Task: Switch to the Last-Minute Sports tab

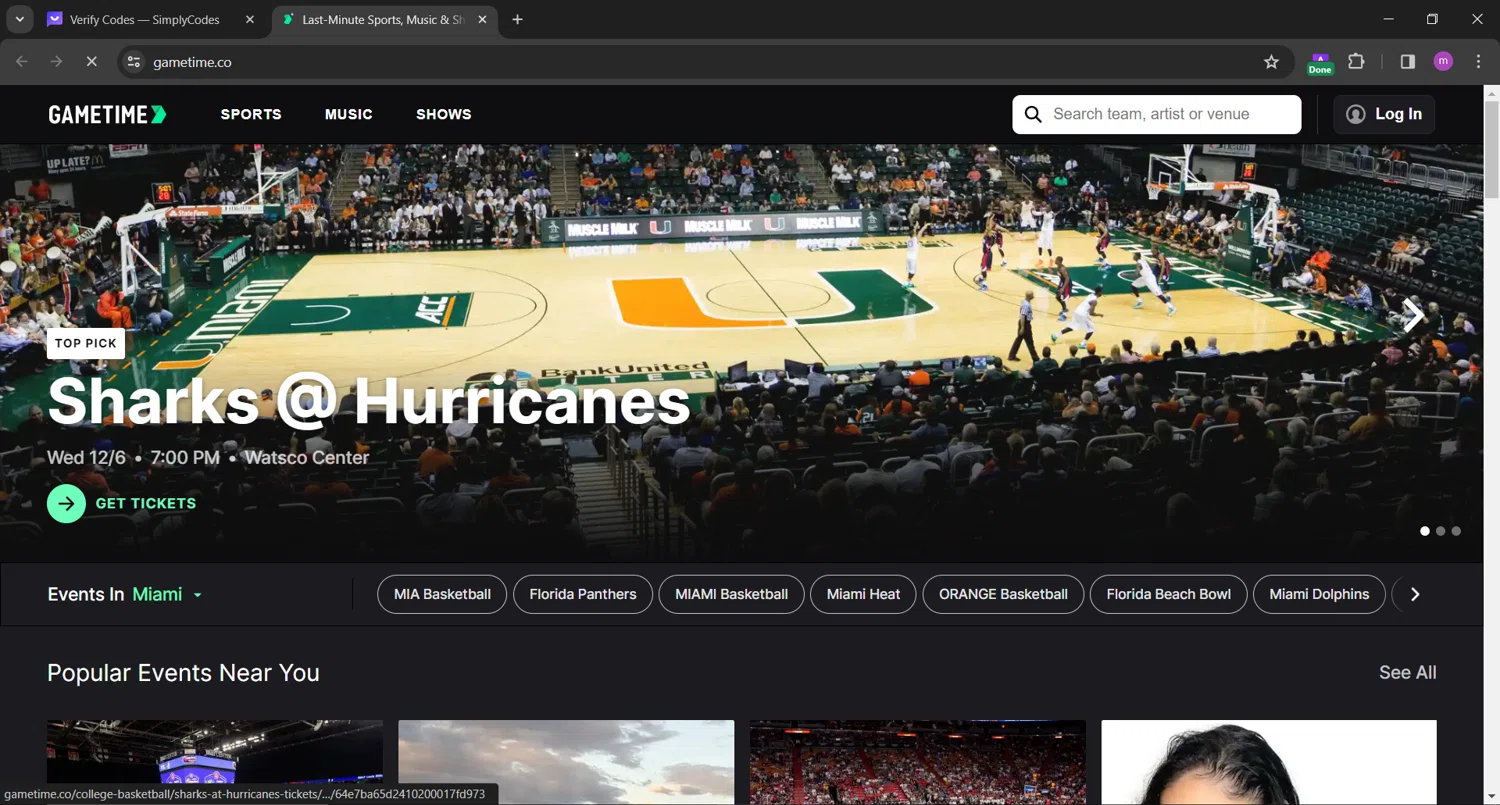Action: (385, 20)
